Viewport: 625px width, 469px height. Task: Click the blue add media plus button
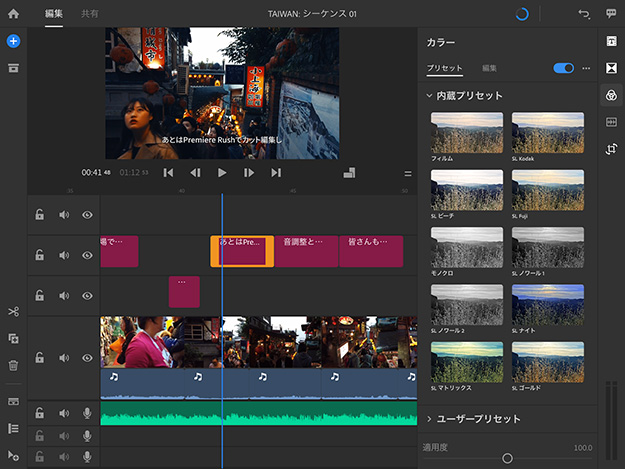(13, 41)
